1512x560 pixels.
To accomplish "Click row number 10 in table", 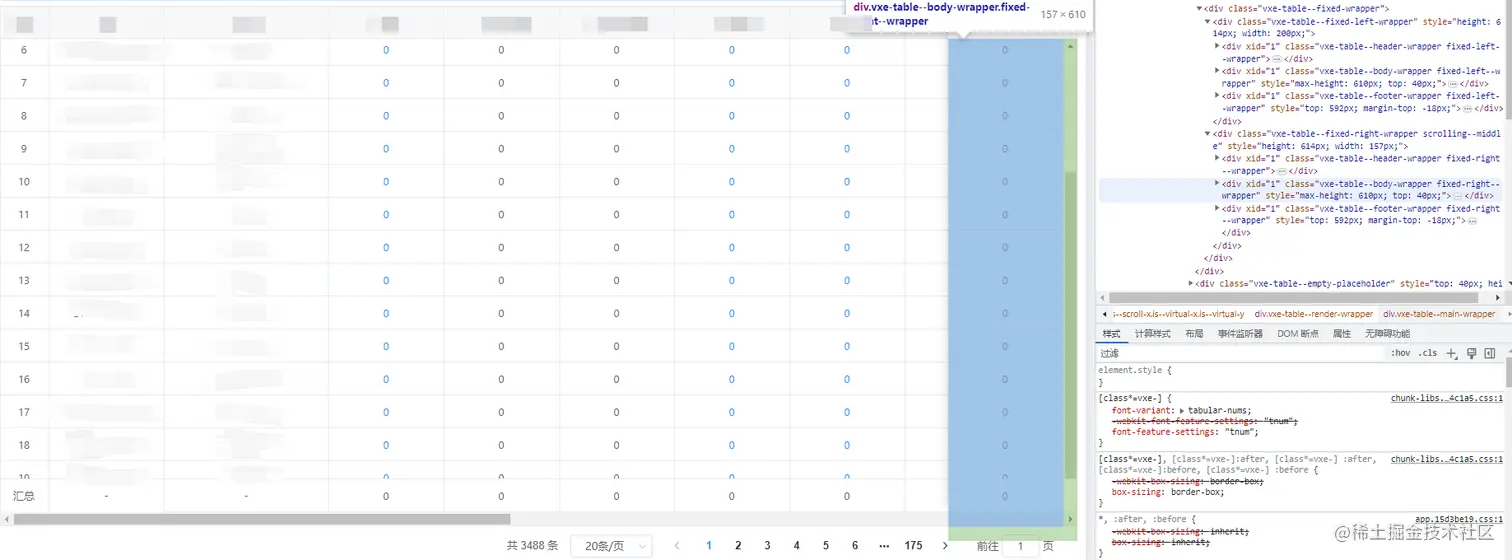I will [24, 181].
